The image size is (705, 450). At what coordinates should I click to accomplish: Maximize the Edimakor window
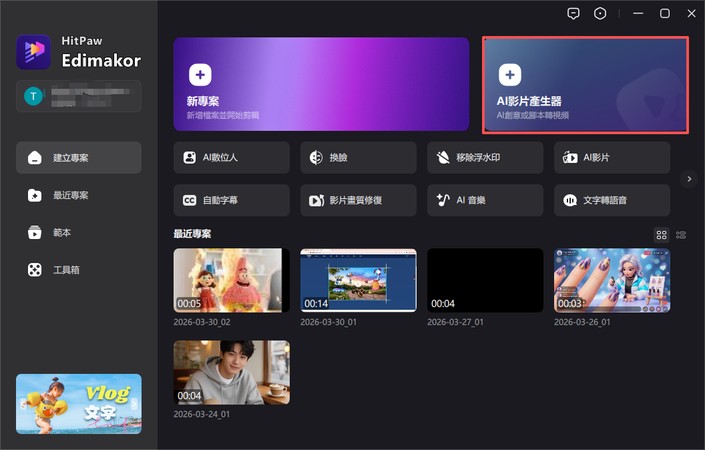click(665, 14)
